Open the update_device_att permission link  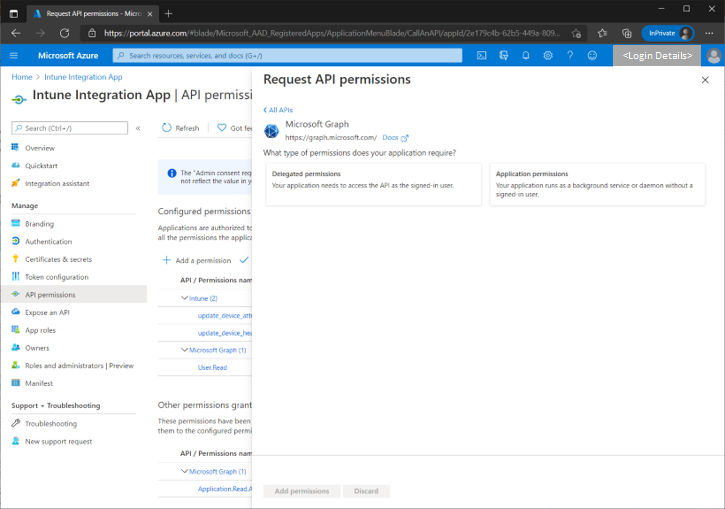pos(225,316)
